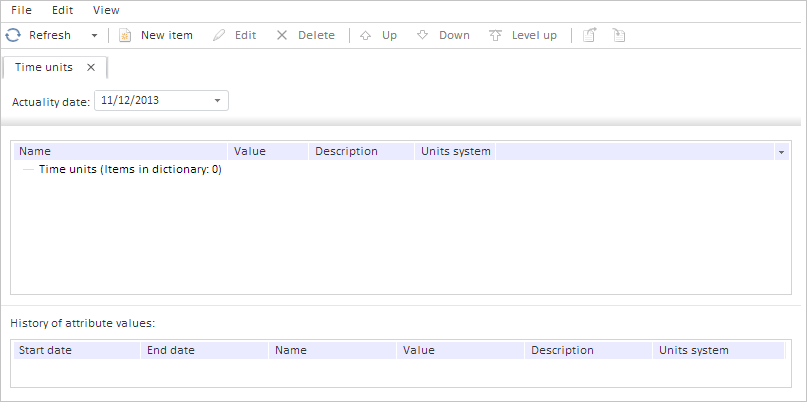807x402 pixels.
Task: Click the Delete X icon
Action: (282, 35)
